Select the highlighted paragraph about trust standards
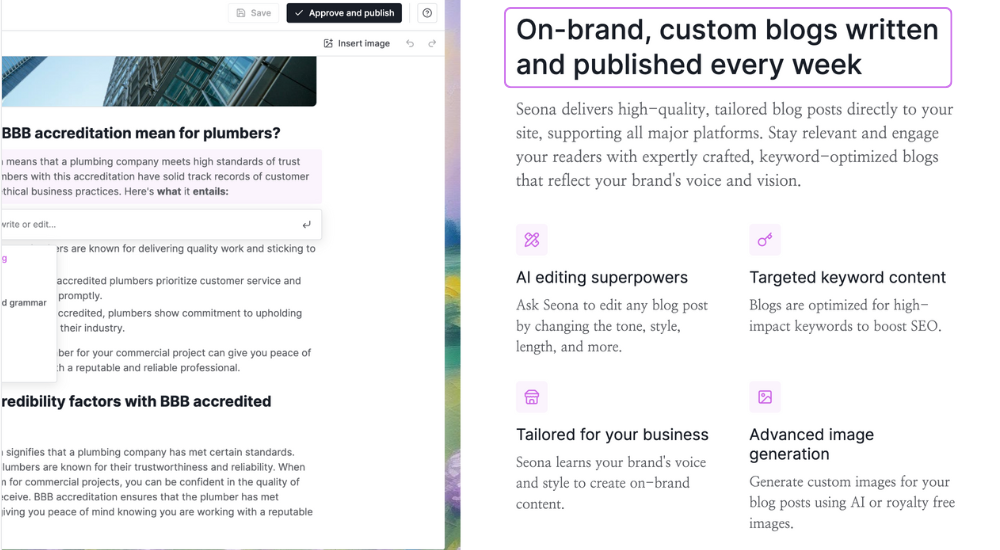This screenshot has height=550, width=1000. (161, 177)
